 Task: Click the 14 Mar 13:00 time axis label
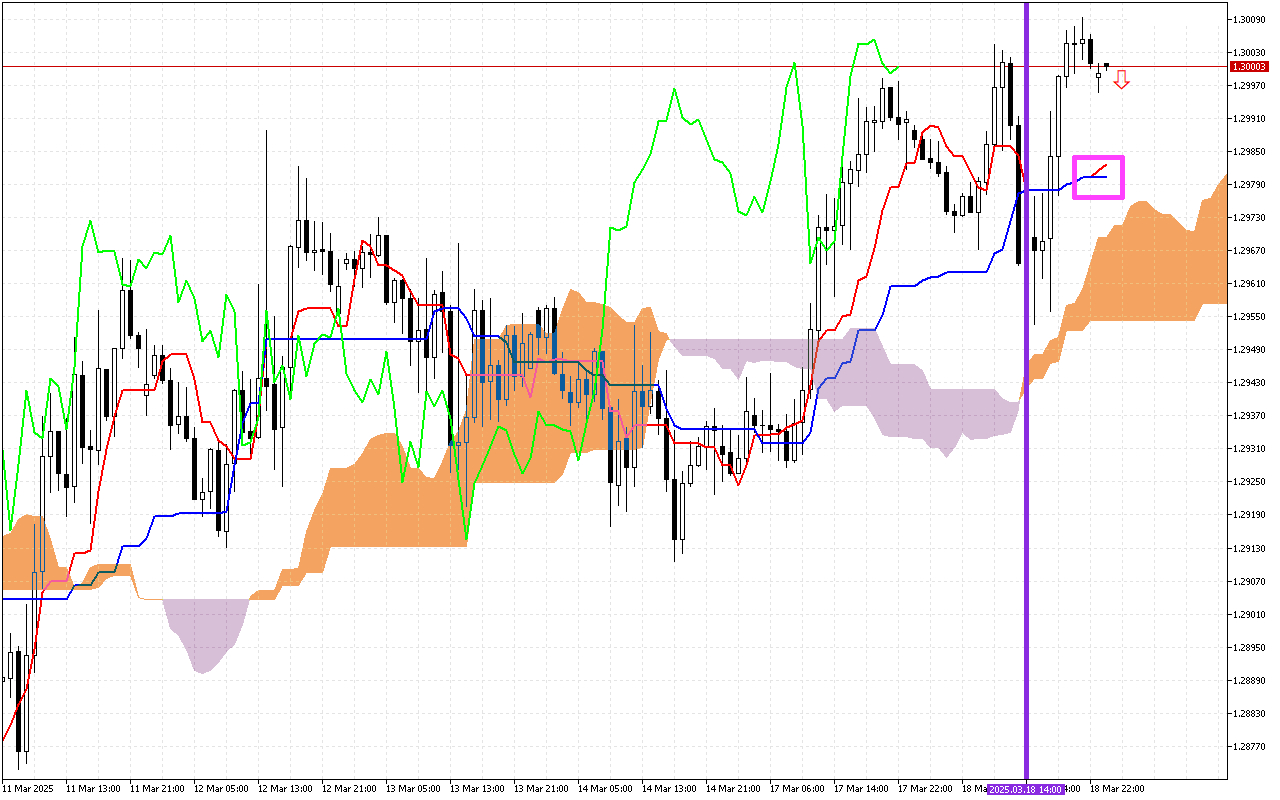tap(669, 789)
